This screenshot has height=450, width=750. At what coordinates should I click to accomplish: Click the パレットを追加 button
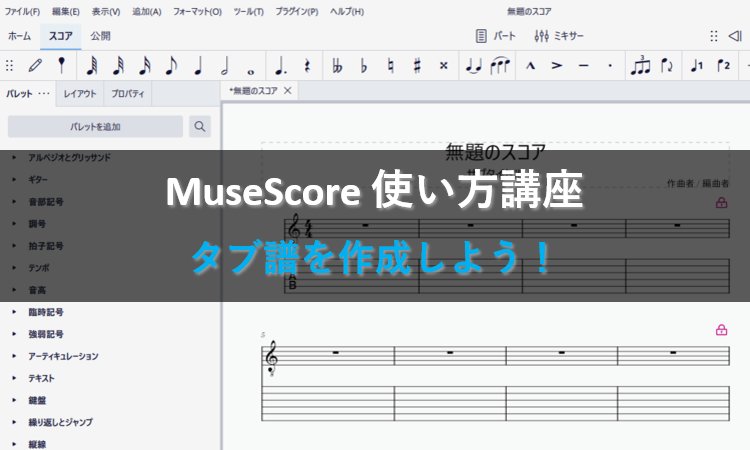coord(95,126)
